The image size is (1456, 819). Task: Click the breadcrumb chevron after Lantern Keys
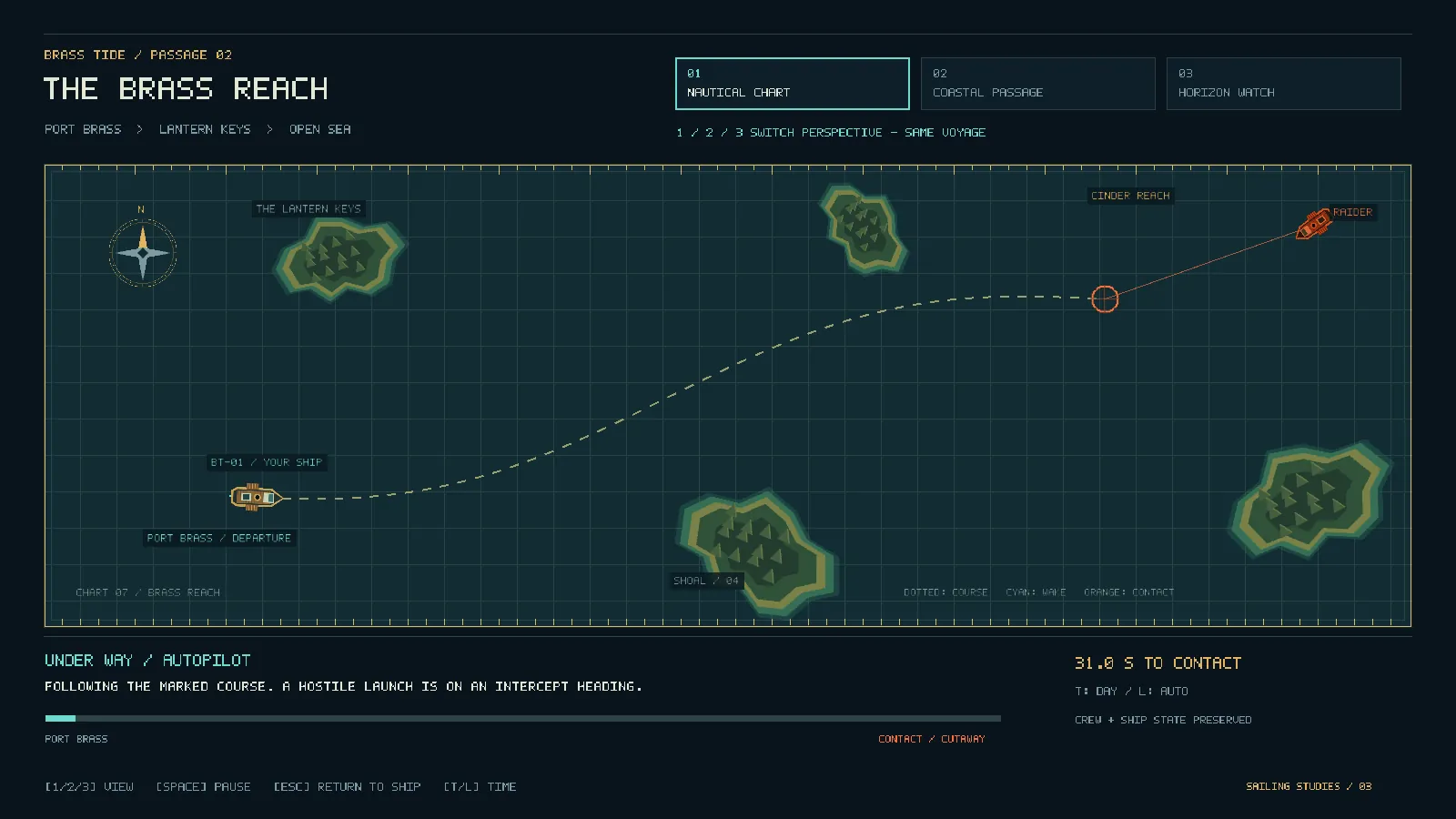[269, 129]
